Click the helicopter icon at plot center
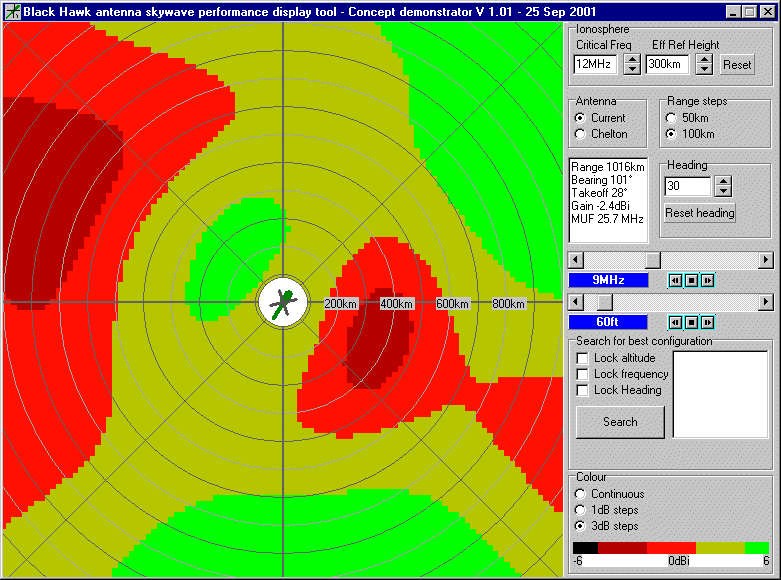This screenshot has width=781, height=580. click(x=283, y=302)
